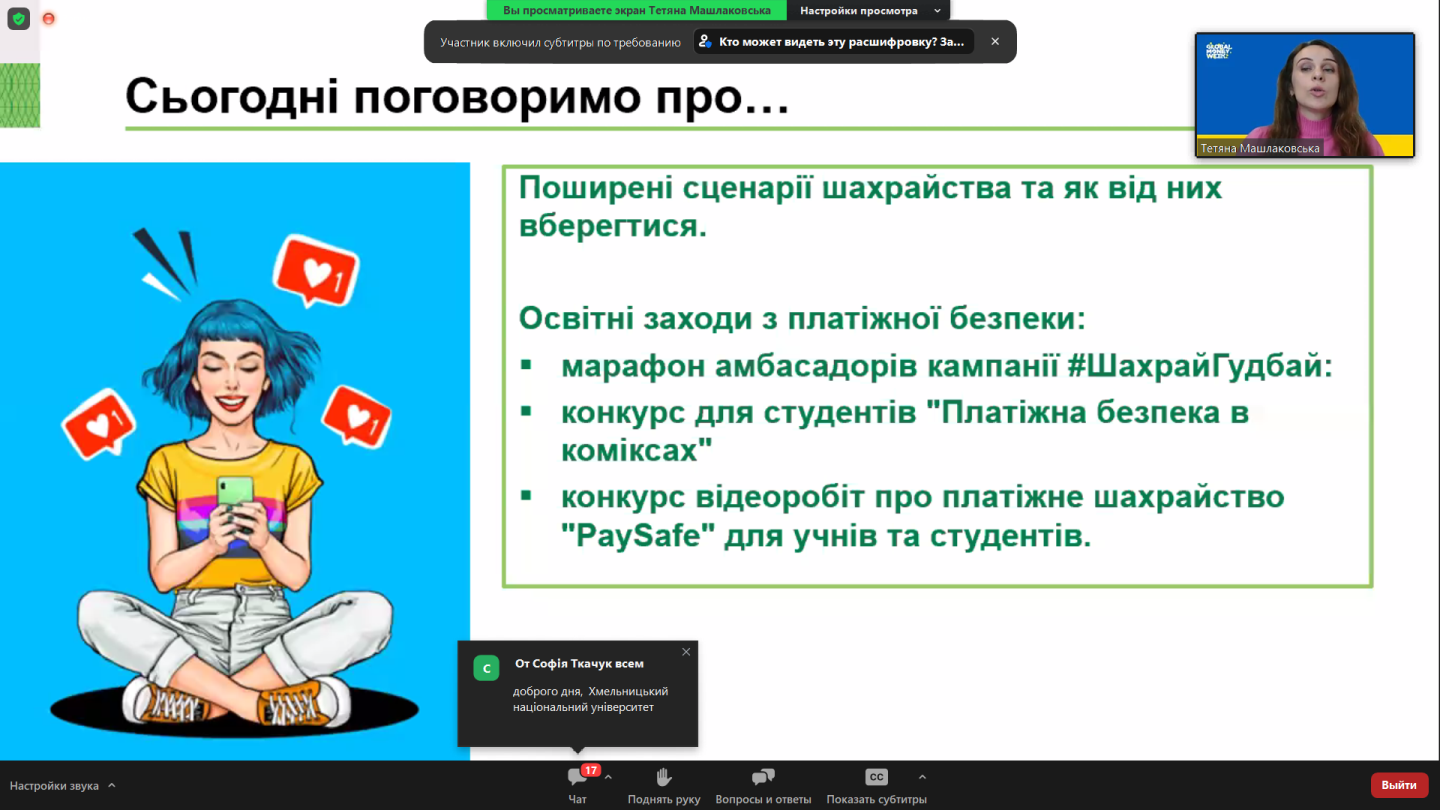Click the red recording indicator icon
This screenshot has height=810, width=1440.
[x=48, y=18]
